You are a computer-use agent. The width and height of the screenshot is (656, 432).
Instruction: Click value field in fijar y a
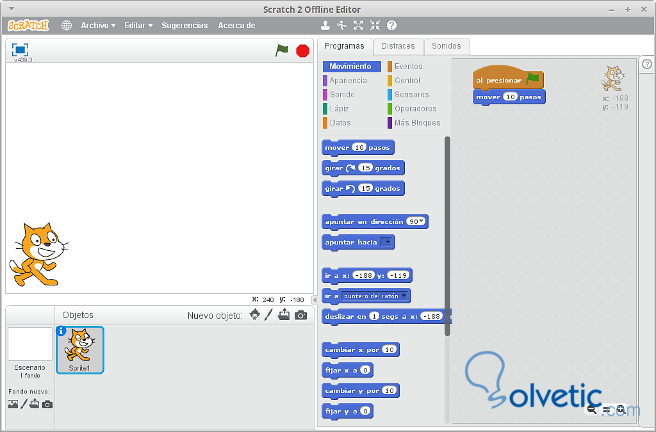(365, 411)
